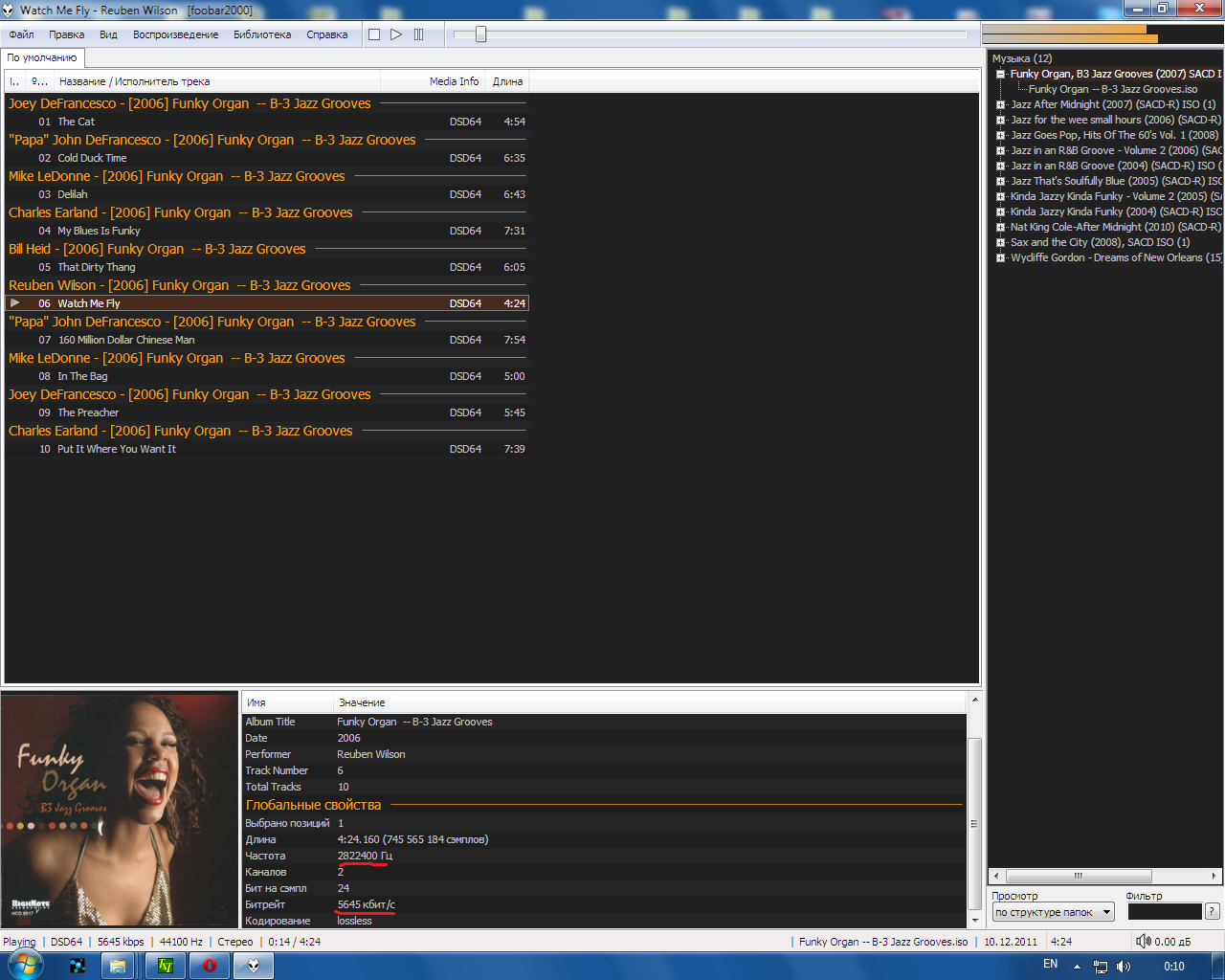
Task: Click the Длина column header
Action: pyautogui.click(x=507, y=81)
